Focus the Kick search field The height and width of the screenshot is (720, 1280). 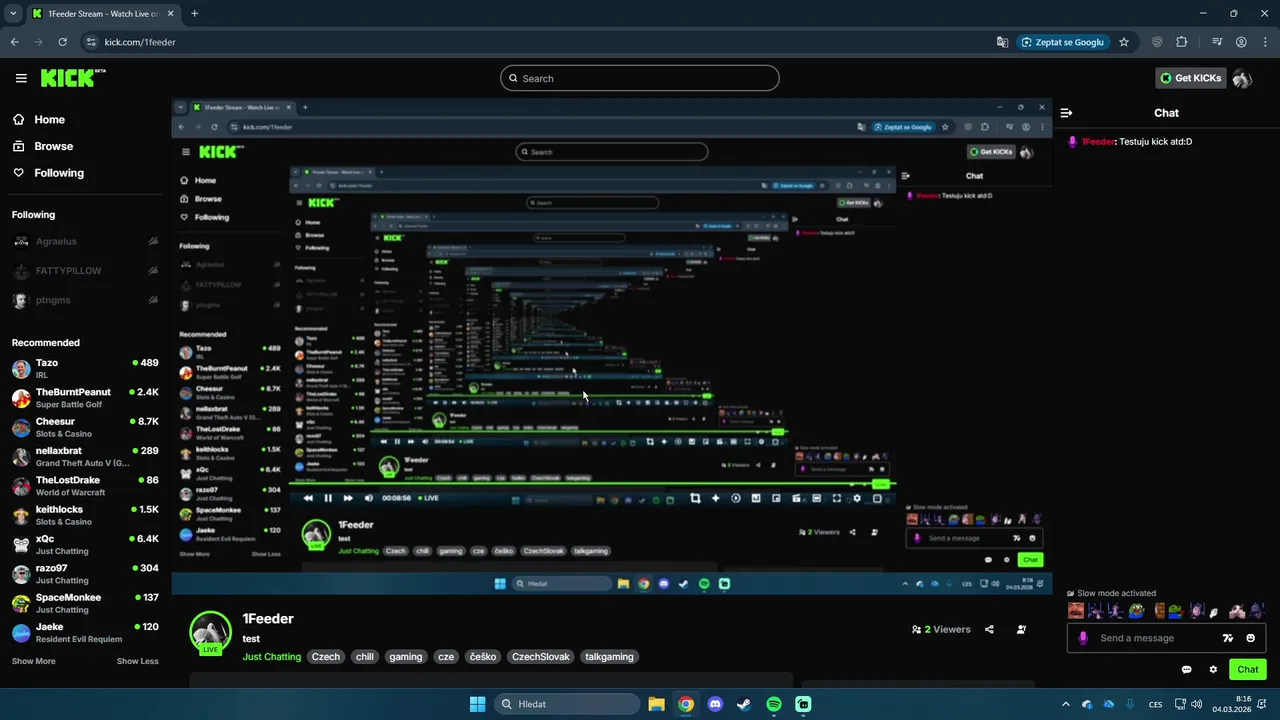coord(640,78)
